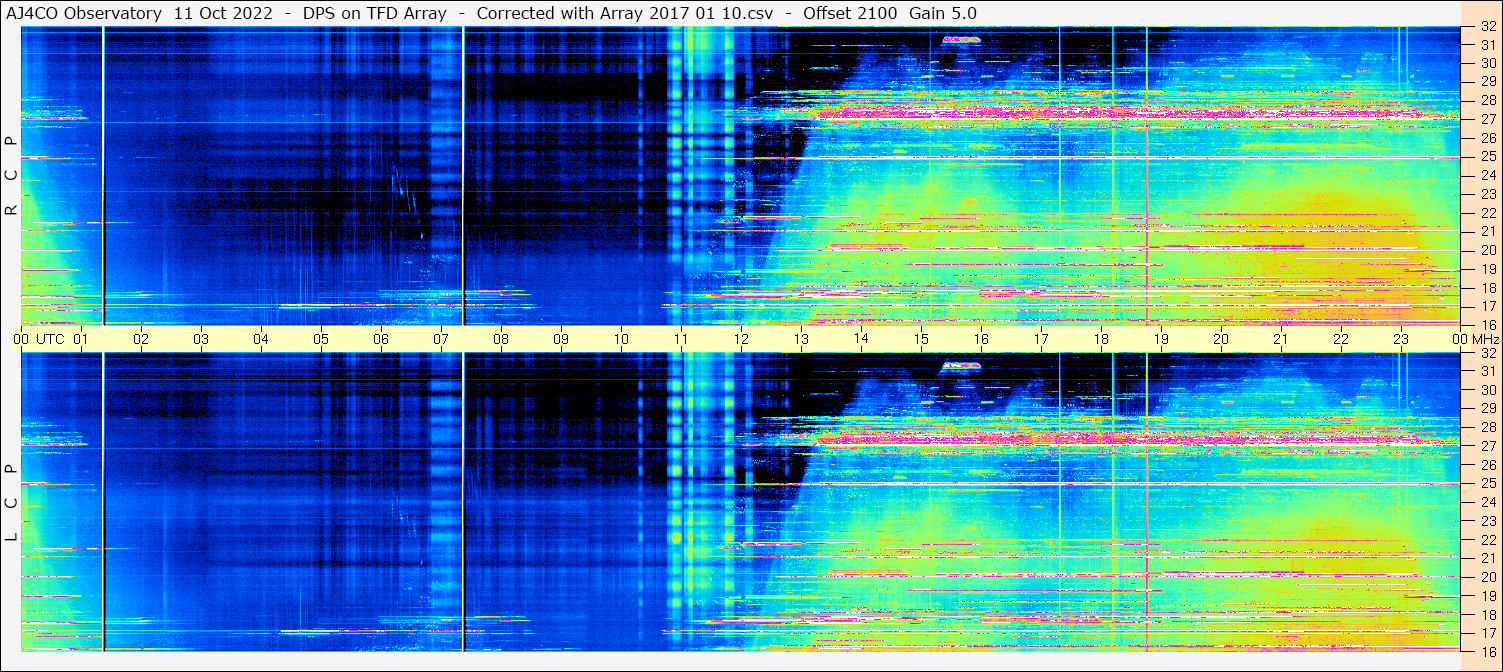The image size is (1503, 672).
Task: Select the 20 hour mark
Action: 1221,340
